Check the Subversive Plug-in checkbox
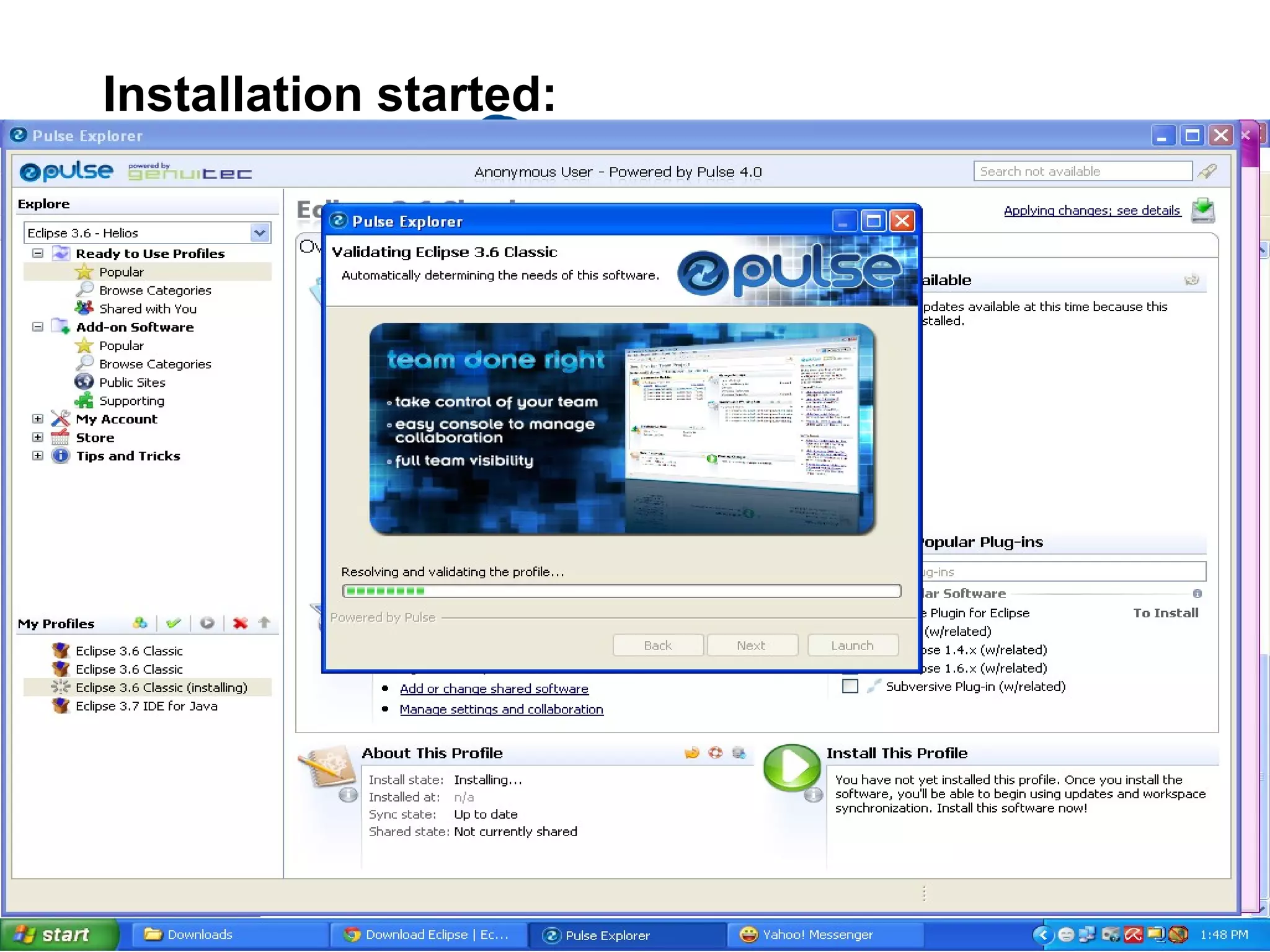This screenshot has height=952, width=1270. point(850,686)
